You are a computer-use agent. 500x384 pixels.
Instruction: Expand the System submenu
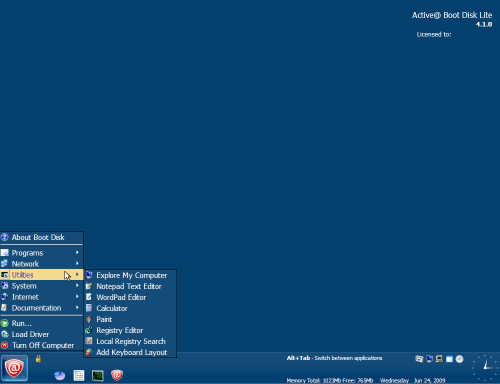tap(42, 286)
